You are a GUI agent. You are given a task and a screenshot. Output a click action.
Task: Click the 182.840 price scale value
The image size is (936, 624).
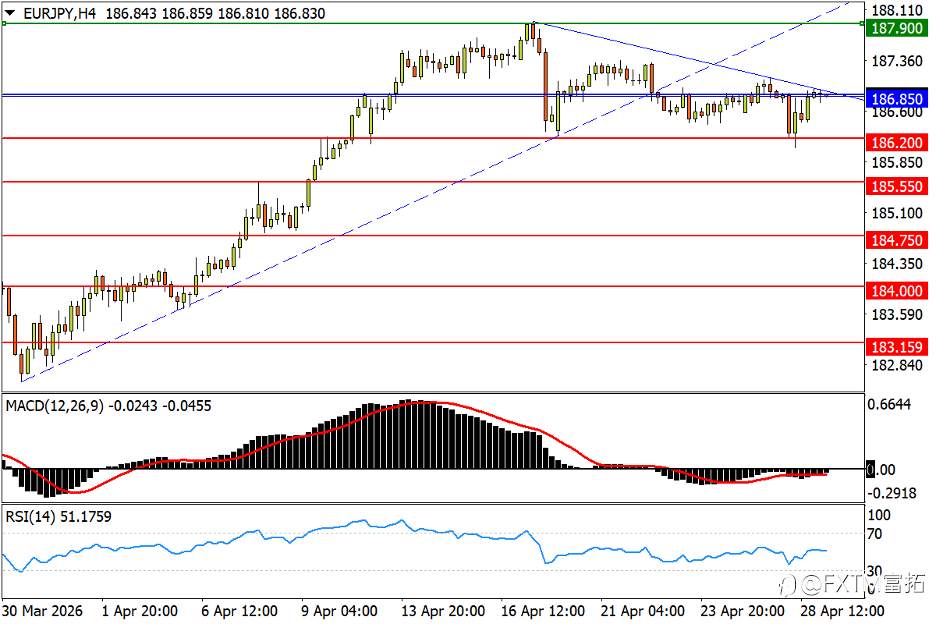897,365
